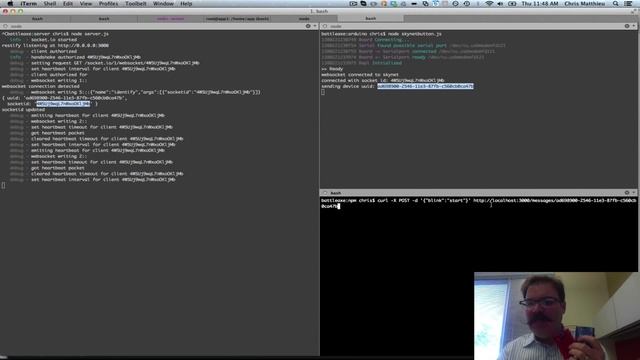The height and width of the screenshot is (360, 640).
Task: Open the View menu
Action: [86, 4]
